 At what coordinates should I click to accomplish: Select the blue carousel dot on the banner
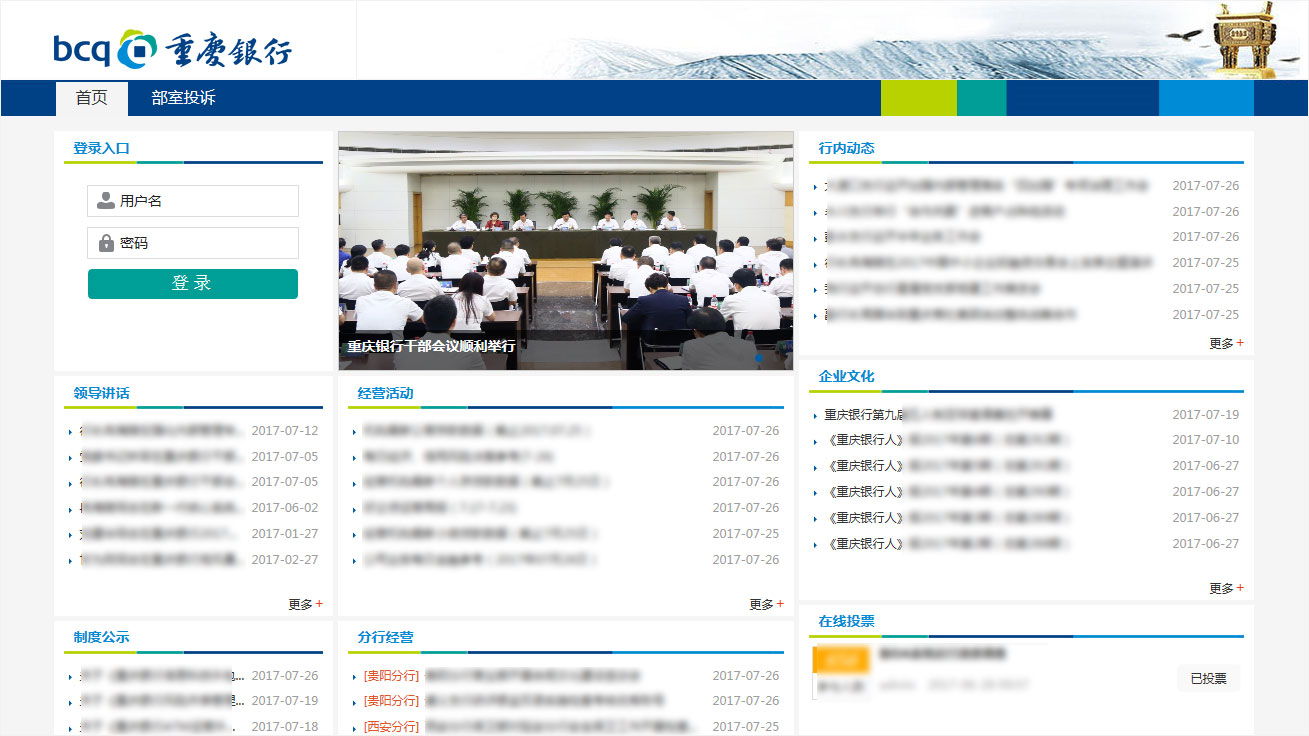(x=759, y=357)
